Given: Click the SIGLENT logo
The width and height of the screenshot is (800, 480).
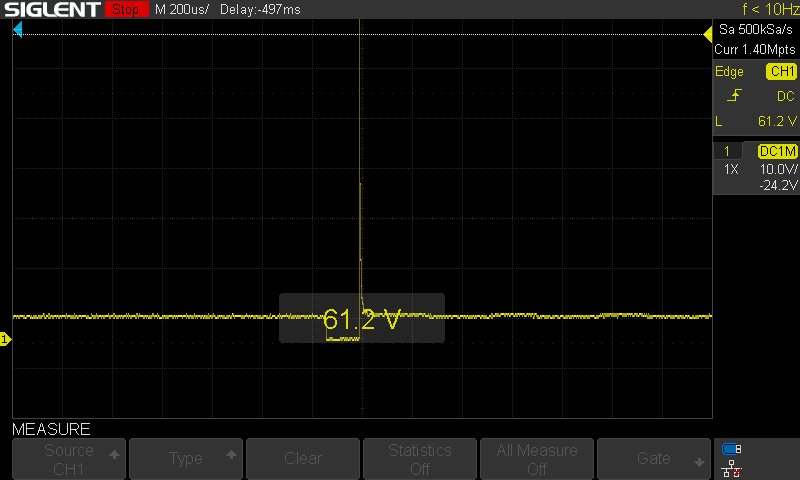Looking at the screenshot, I should tap(51, 10).
